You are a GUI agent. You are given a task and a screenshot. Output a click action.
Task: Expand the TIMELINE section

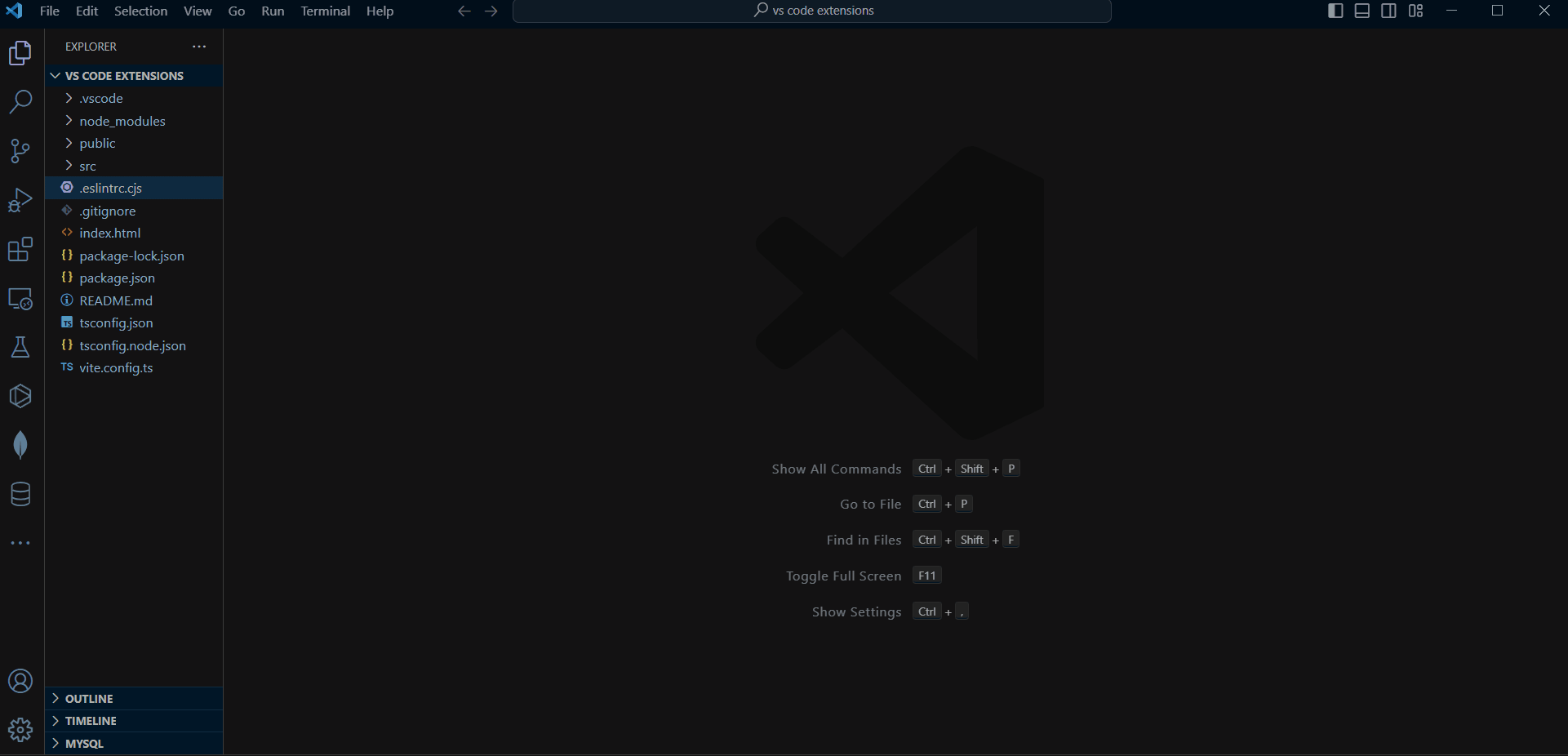pos(134,721)
